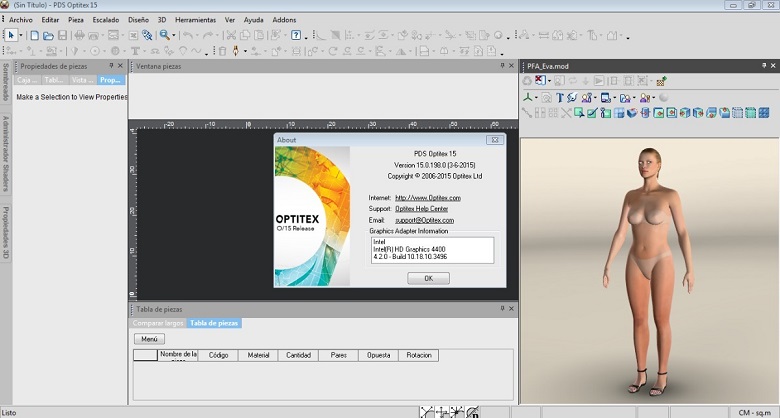Image resolution: width=780 pixels, height=418 pixels.
Task: Show the Propiedades 3D side panel
Action: [x=5, y=232]
